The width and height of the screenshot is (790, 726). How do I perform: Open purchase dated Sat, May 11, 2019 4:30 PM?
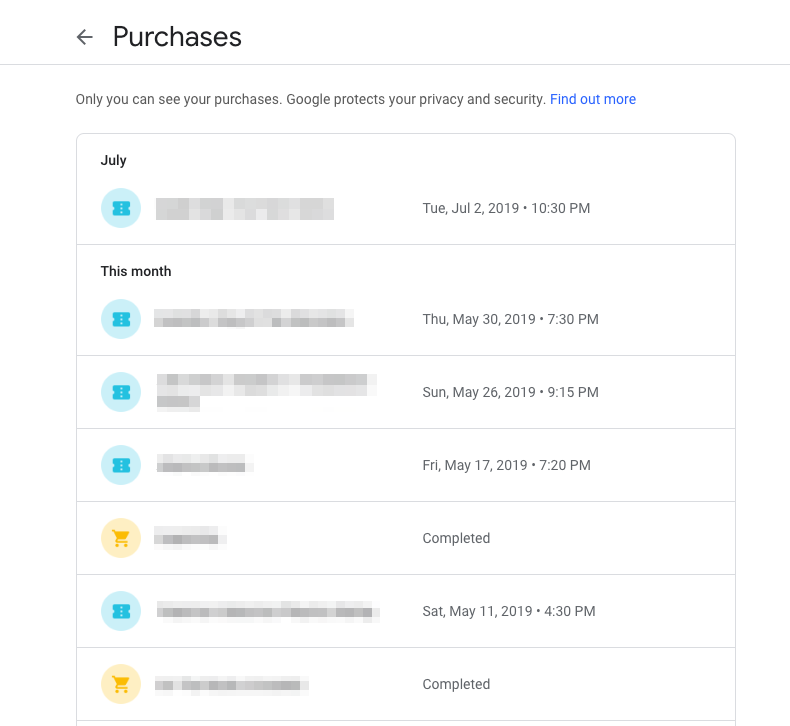406,611
